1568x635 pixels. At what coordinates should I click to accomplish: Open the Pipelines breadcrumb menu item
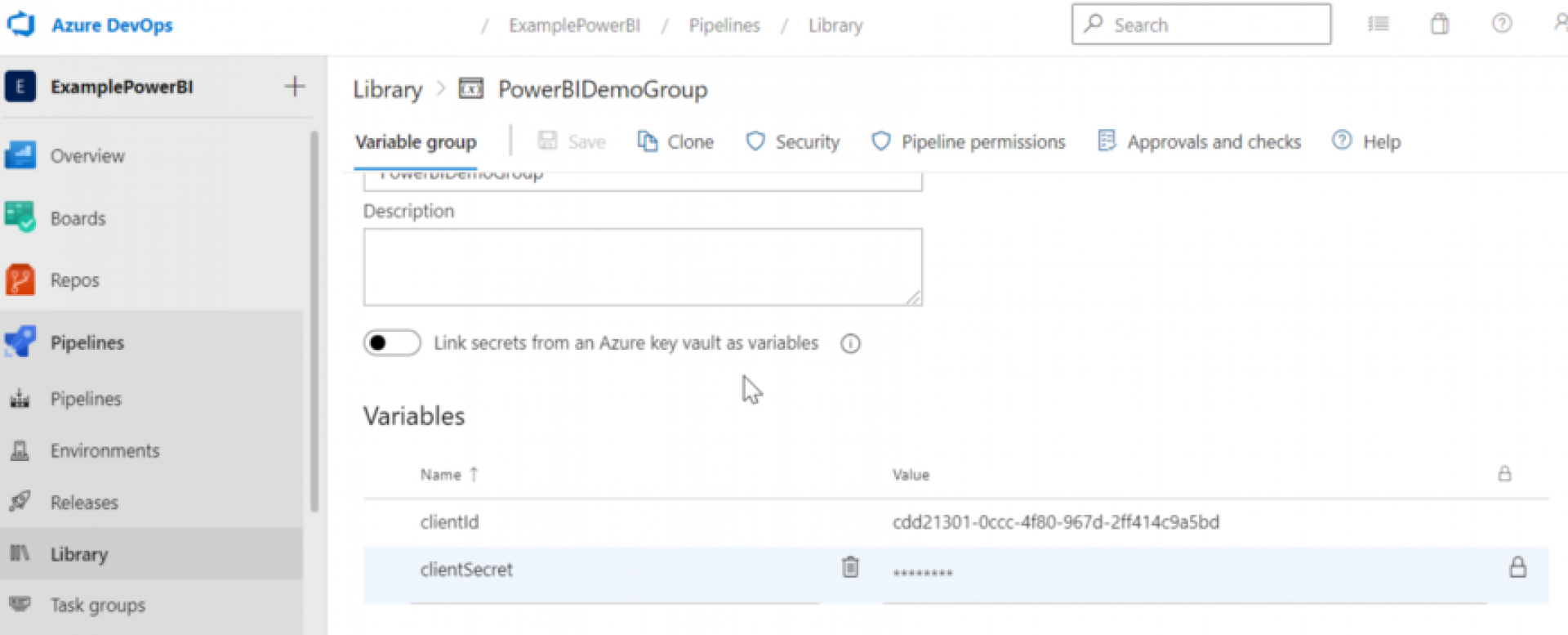pyautogui.click(x=724, y=25)
